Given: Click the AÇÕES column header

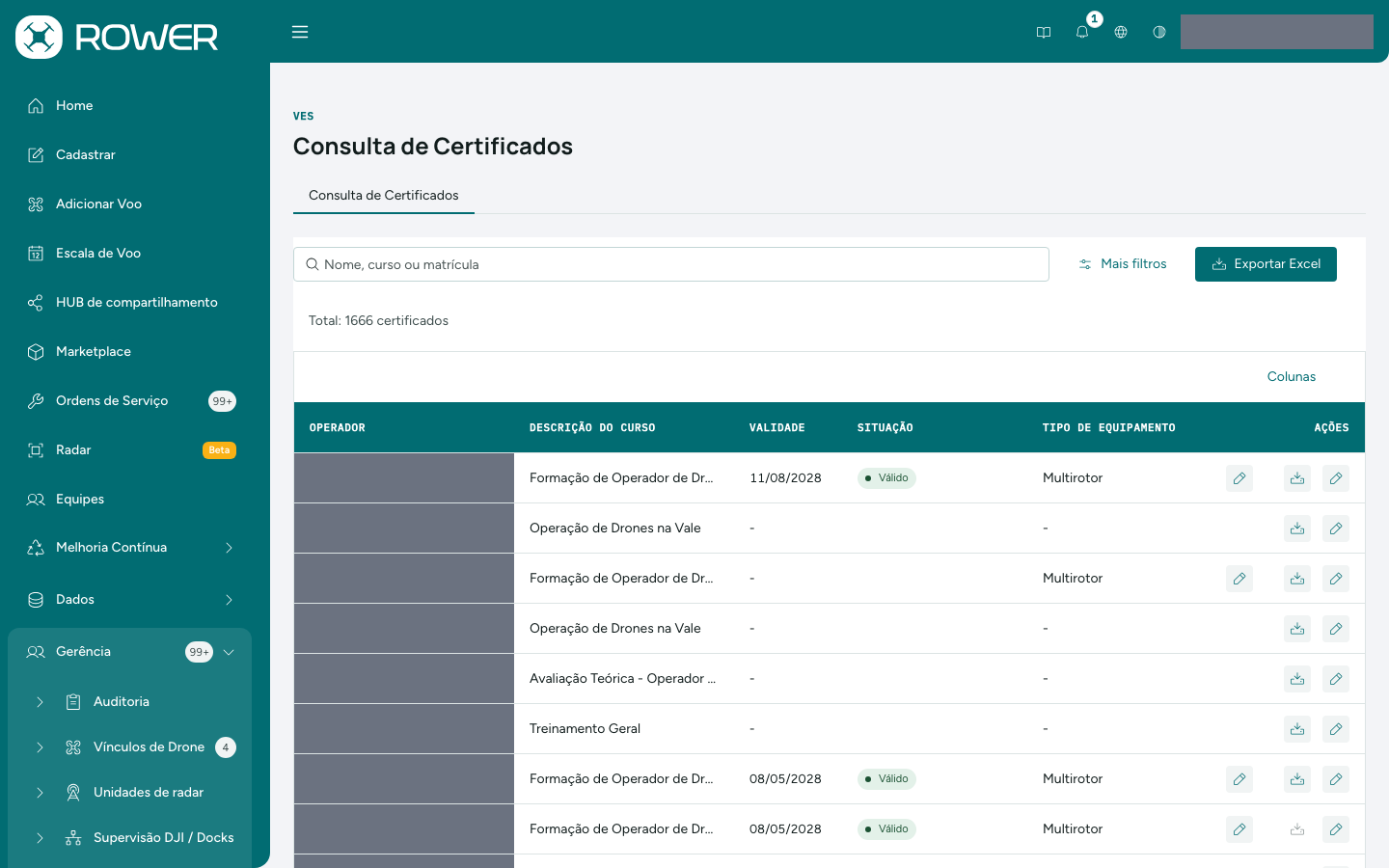Looking at the screenshot, I should click(x=1331, y=427).
